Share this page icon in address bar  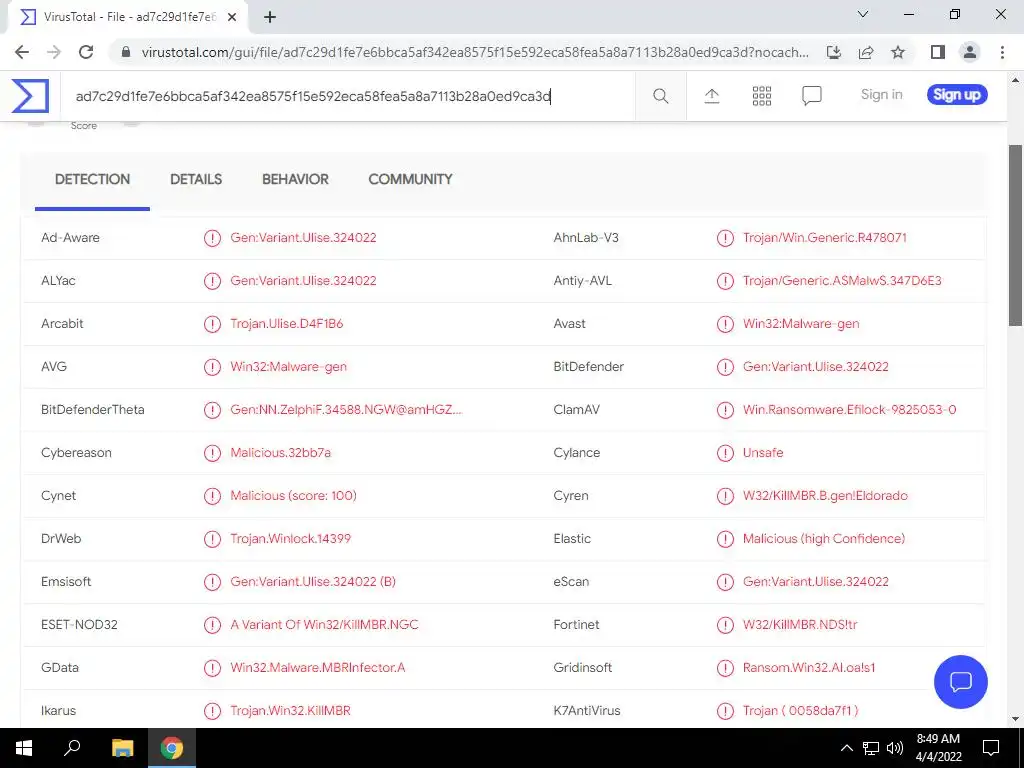pos(866,52)
